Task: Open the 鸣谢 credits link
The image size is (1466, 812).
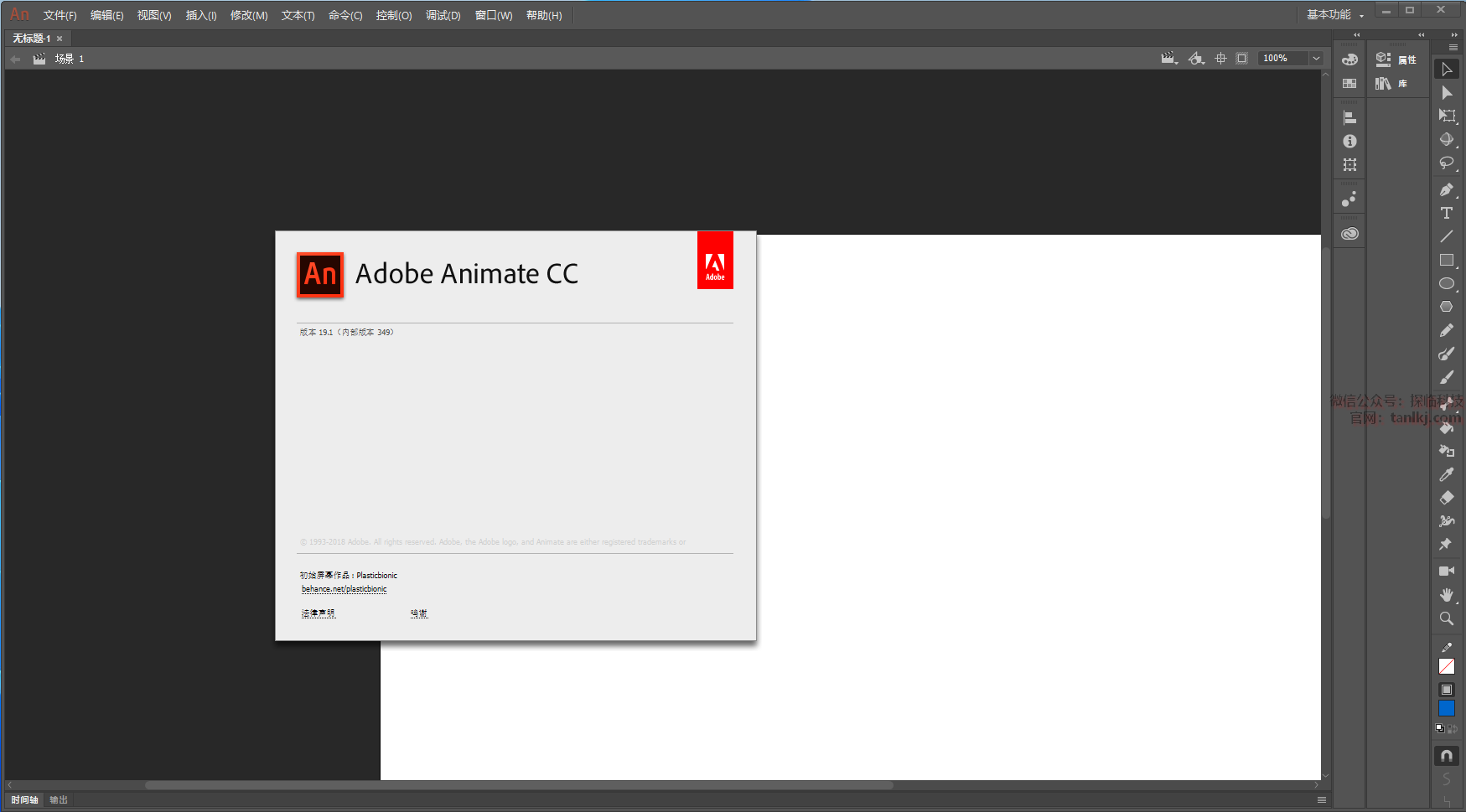Action: [419, 613]
